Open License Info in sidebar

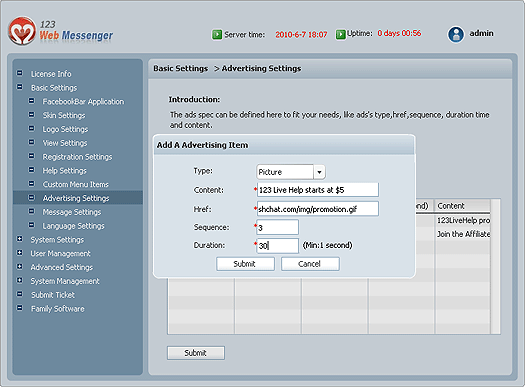[51, 74]
